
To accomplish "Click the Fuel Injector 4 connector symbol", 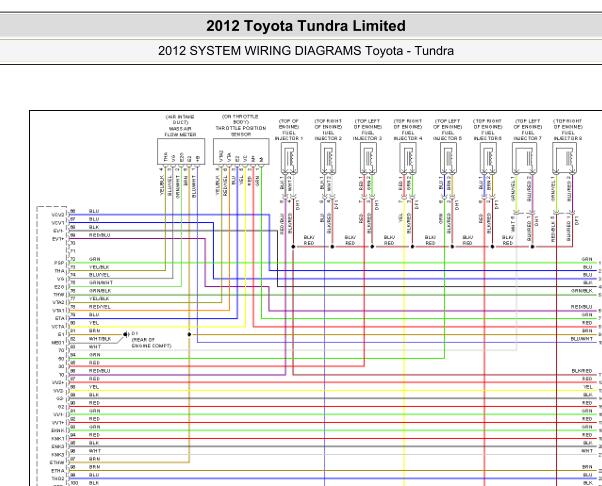I will [x=408, y=158].
